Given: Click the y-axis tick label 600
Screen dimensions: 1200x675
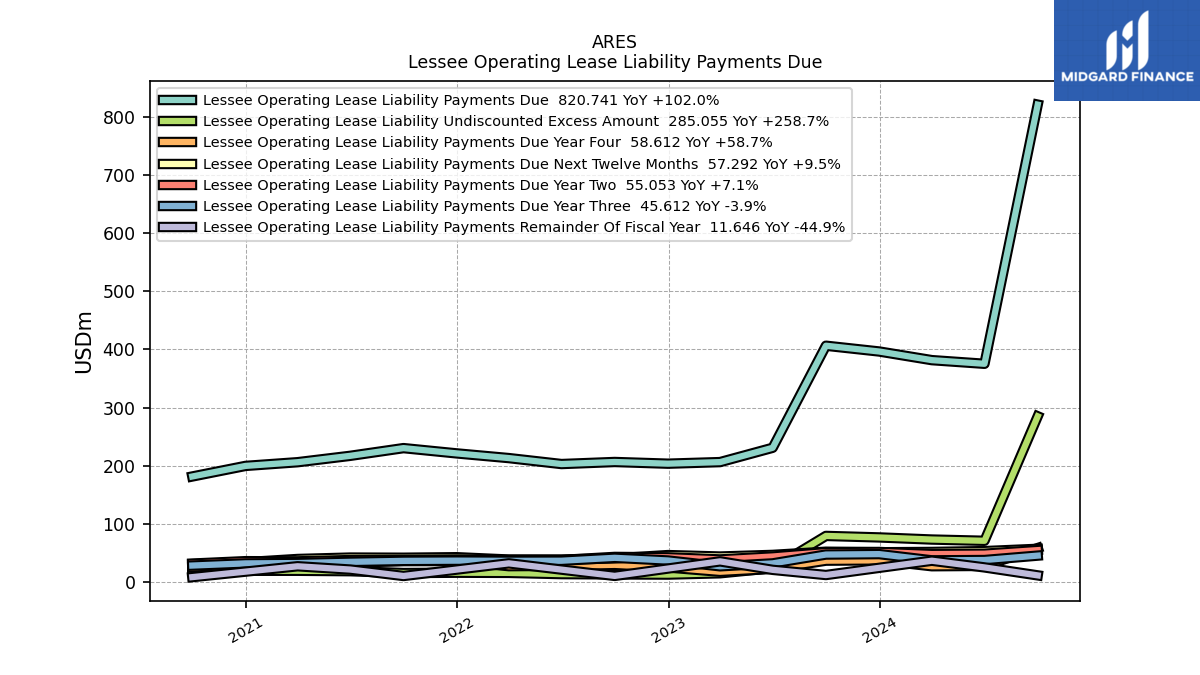Looking at the screenshot, I should 121,233.
